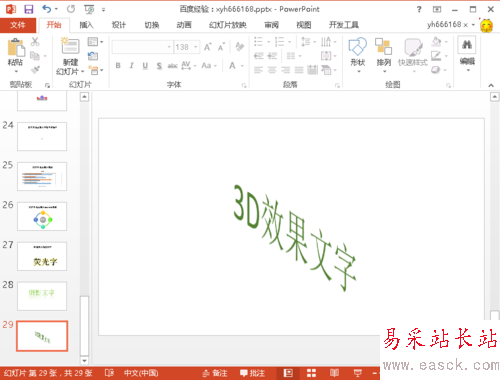This screenshot has width=500, height=380.
Task: Increase the list indent level
Action: pyautogui.click(x=272, y=56)
